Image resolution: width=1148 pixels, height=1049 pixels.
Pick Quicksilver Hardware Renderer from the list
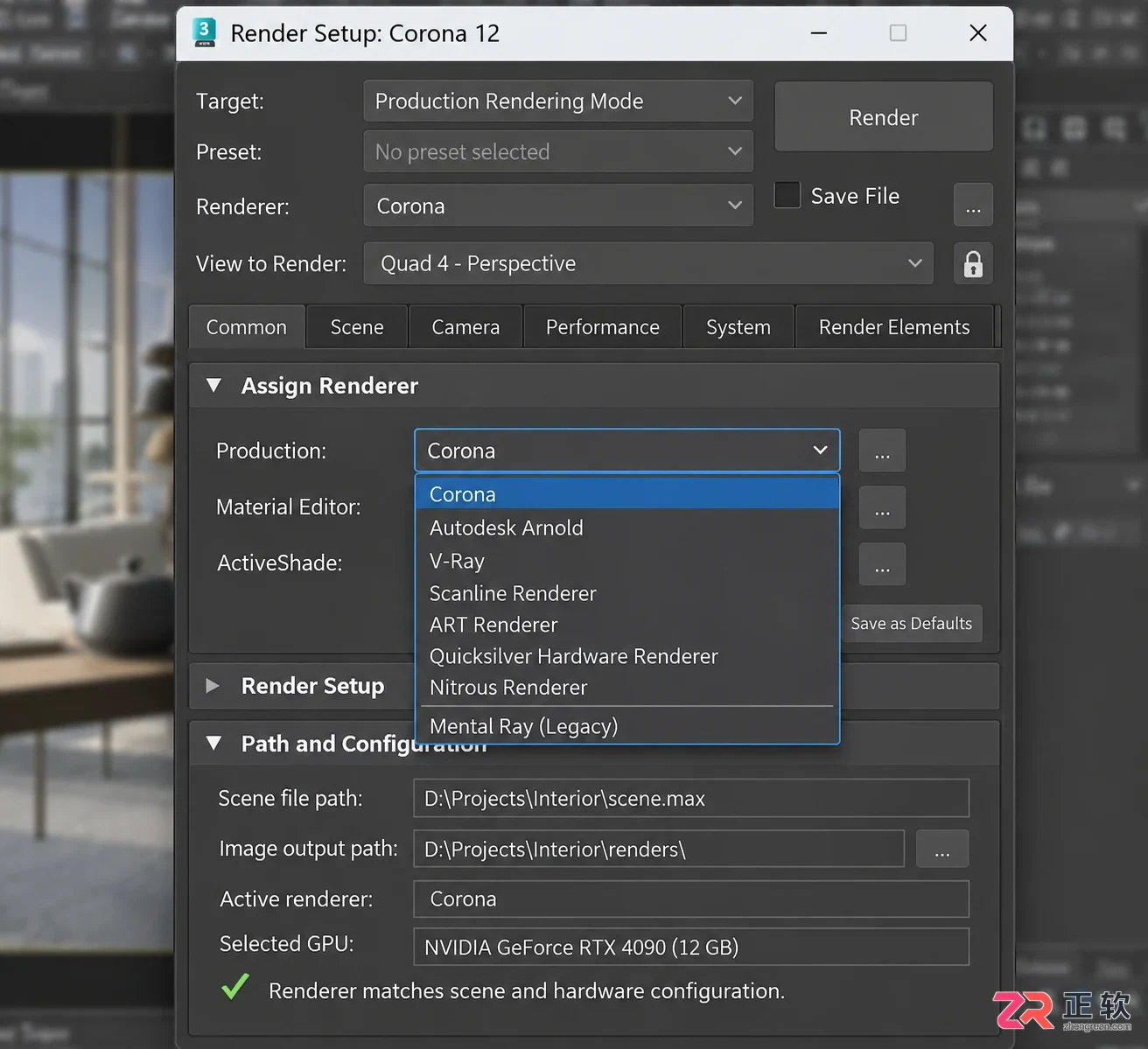[627, 656]
